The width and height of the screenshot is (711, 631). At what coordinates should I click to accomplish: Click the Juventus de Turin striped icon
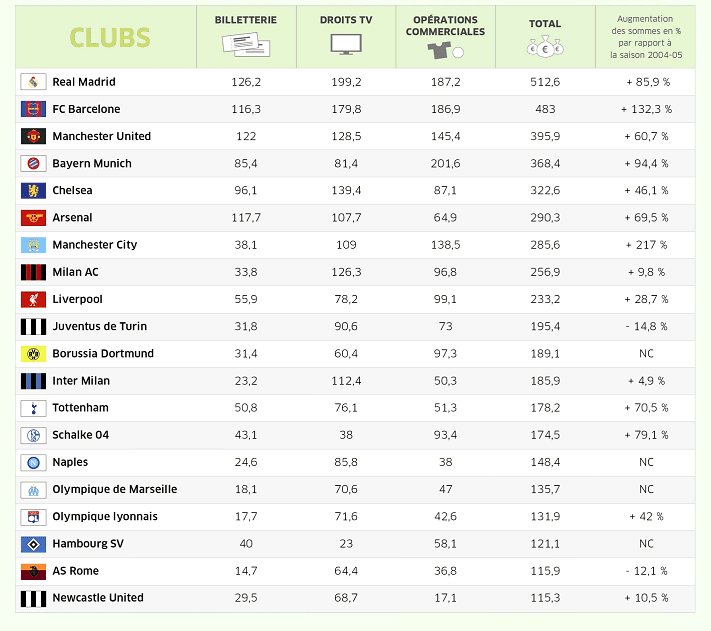coord(33,326)
